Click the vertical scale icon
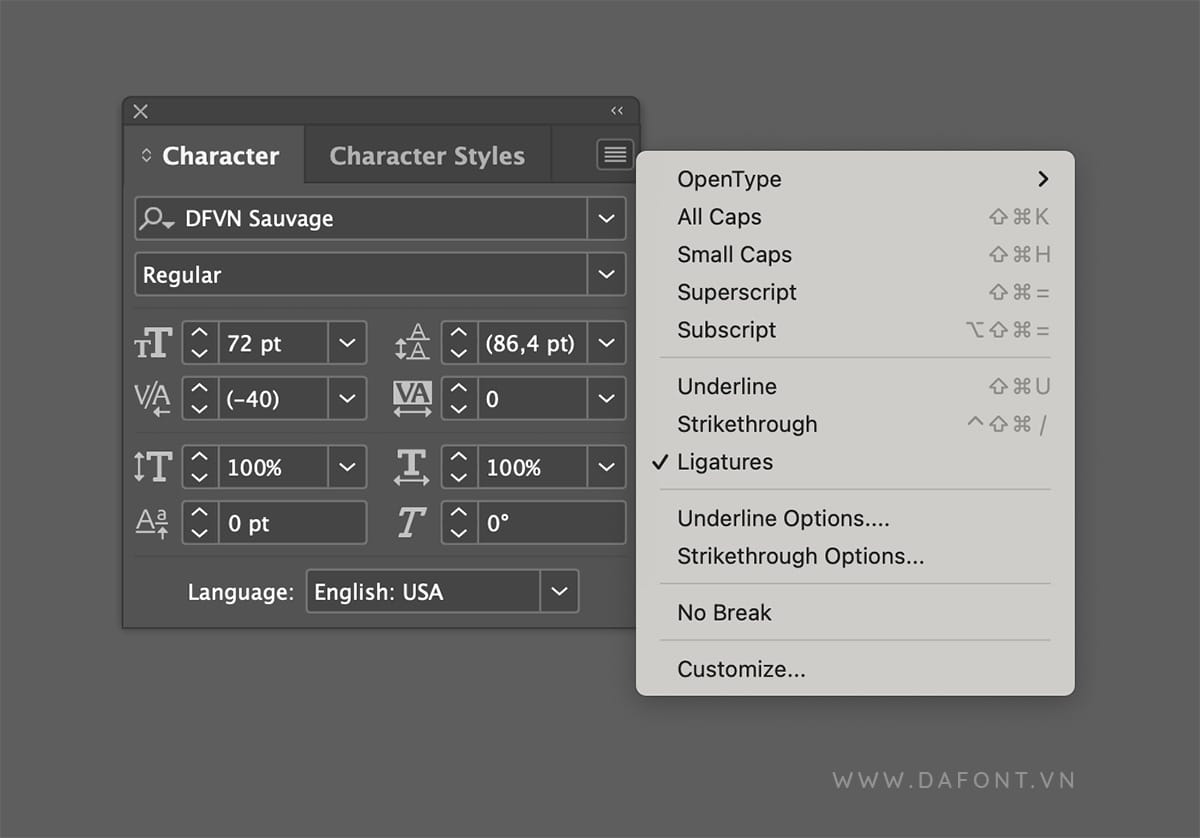 152,466
